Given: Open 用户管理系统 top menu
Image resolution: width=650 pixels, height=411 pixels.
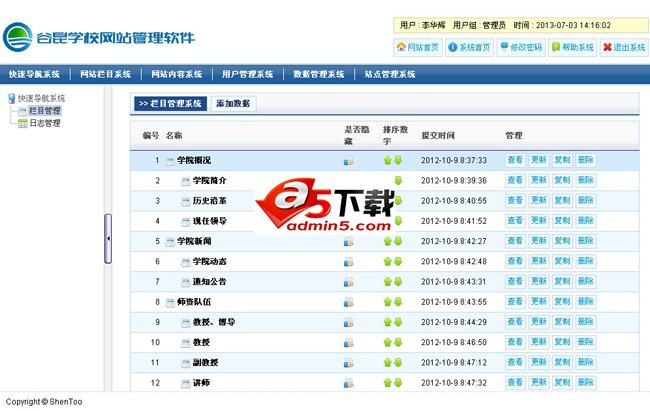Looking at the screenshot, I should [247, 74].
